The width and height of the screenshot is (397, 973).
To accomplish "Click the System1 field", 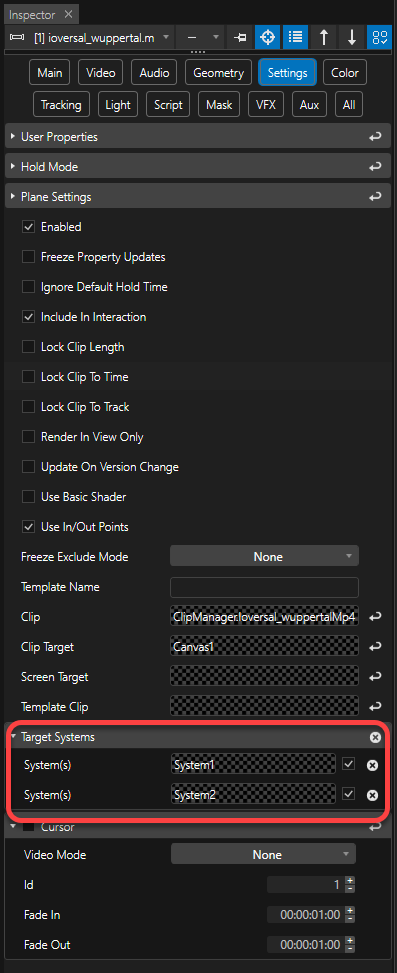I will (253, 765).
